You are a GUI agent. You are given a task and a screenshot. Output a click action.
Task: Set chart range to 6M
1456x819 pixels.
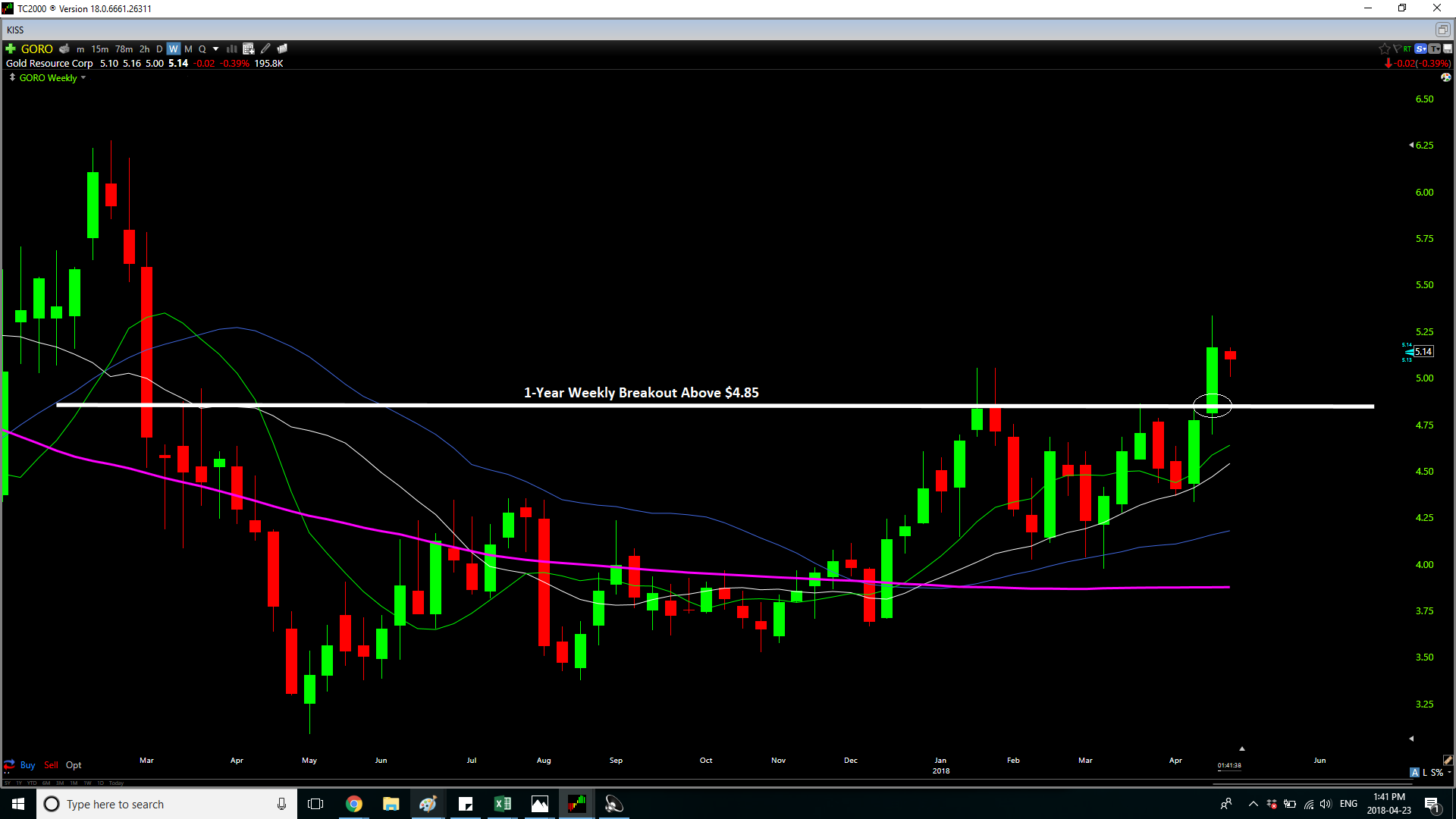pyautogui.click(x=46, y=783)
